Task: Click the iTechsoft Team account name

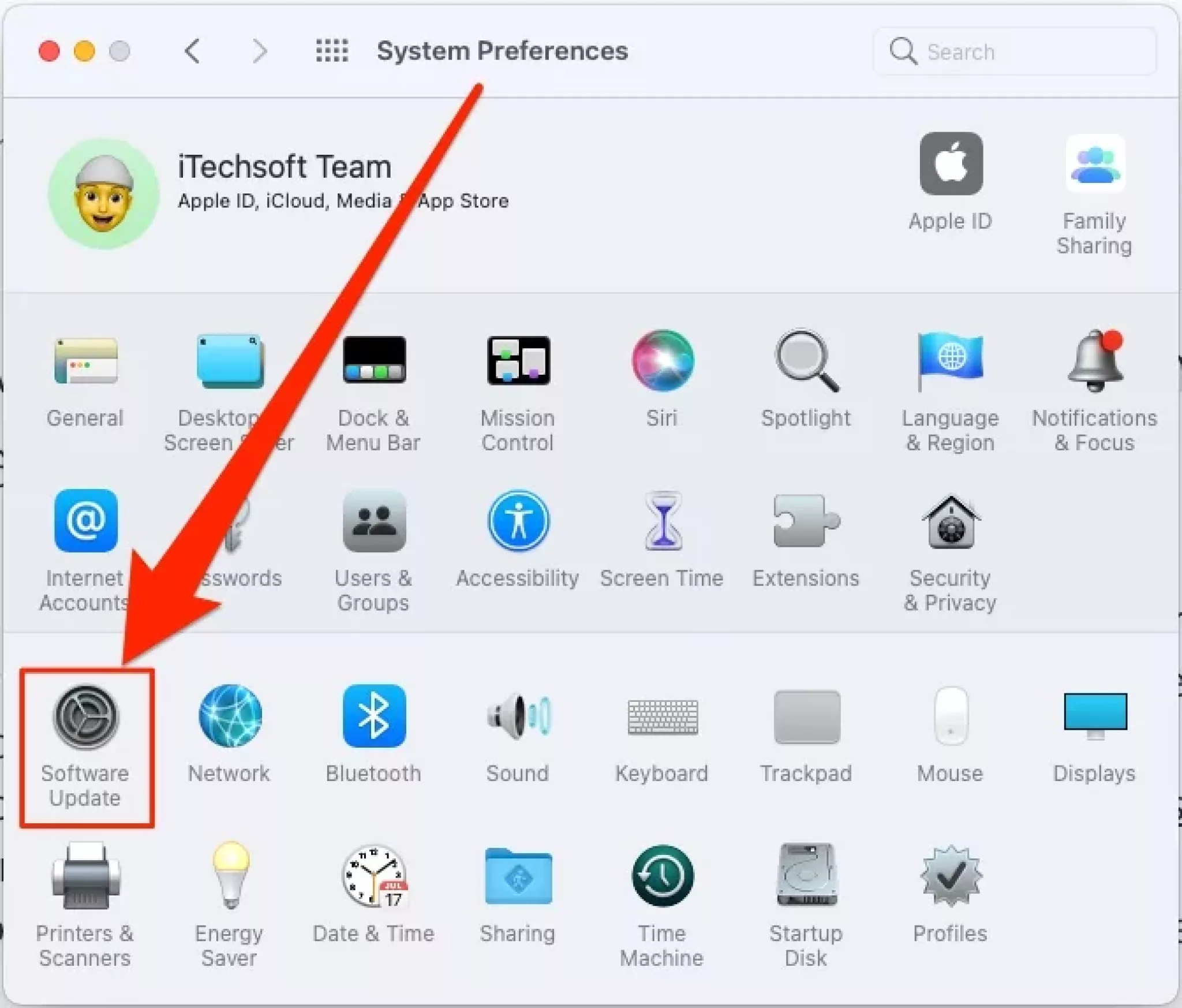Action: click(285, 166)
